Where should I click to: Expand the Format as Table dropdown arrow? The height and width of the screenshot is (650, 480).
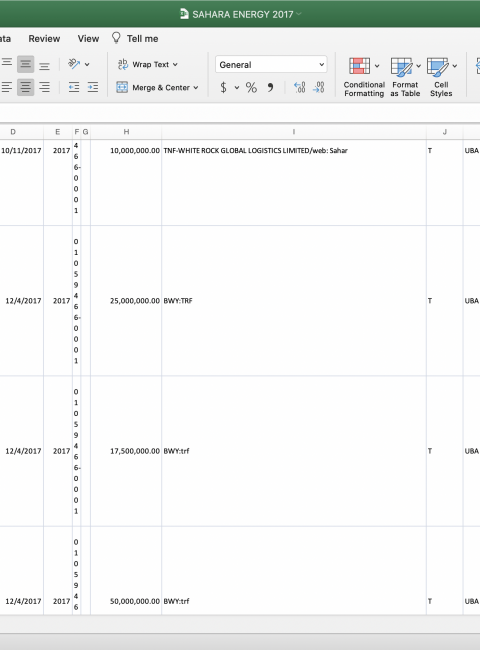(x=418, y=66)
